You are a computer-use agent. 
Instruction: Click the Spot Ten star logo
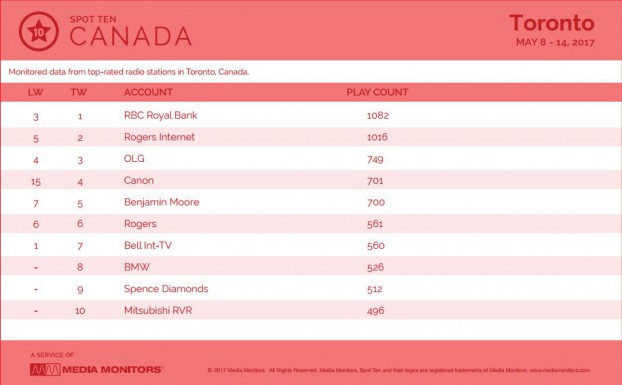coord(38,31)
